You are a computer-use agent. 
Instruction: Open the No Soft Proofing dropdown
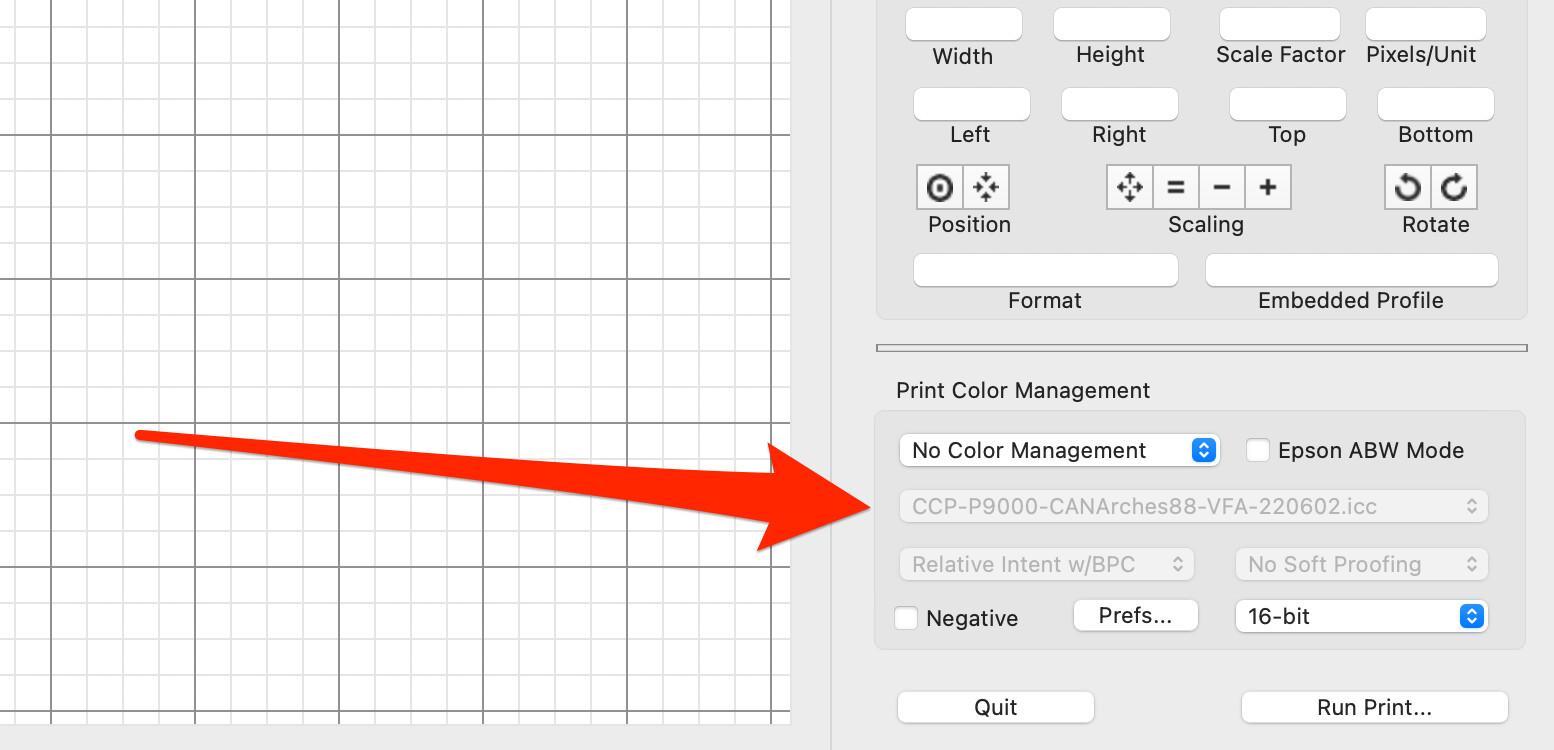pos(1362,564)
